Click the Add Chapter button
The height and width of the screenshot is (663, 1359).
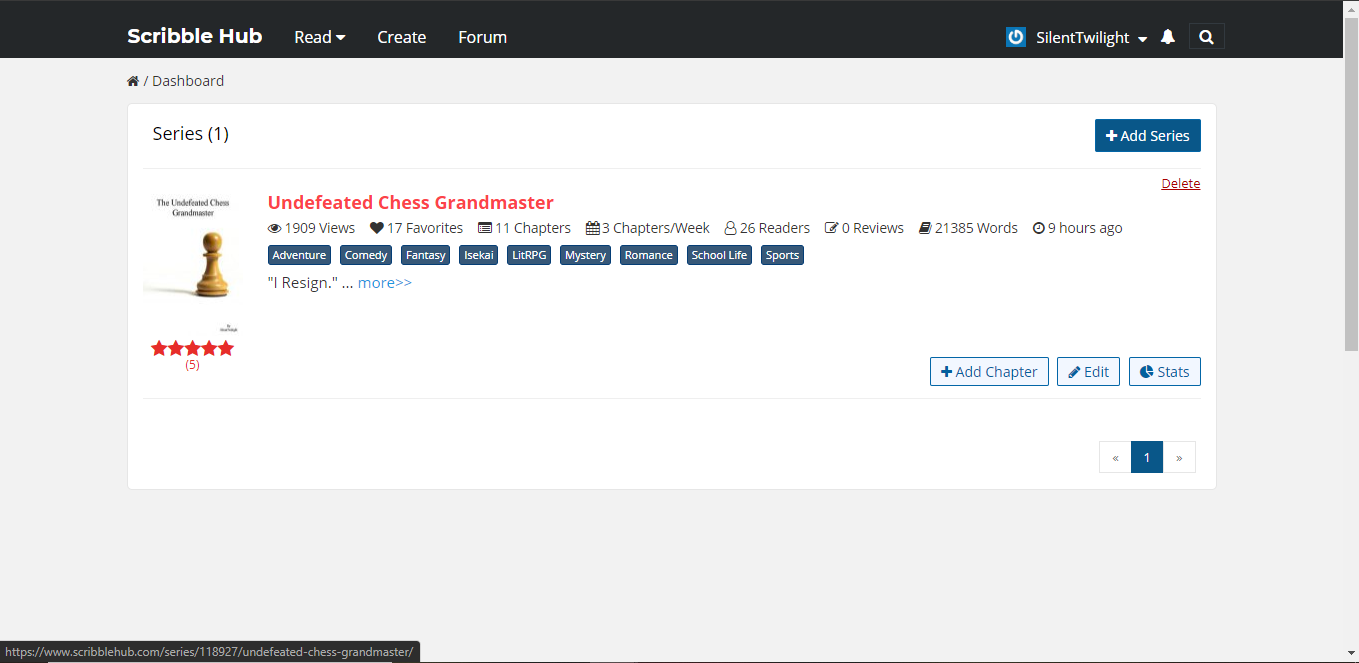tap(989, 372)
